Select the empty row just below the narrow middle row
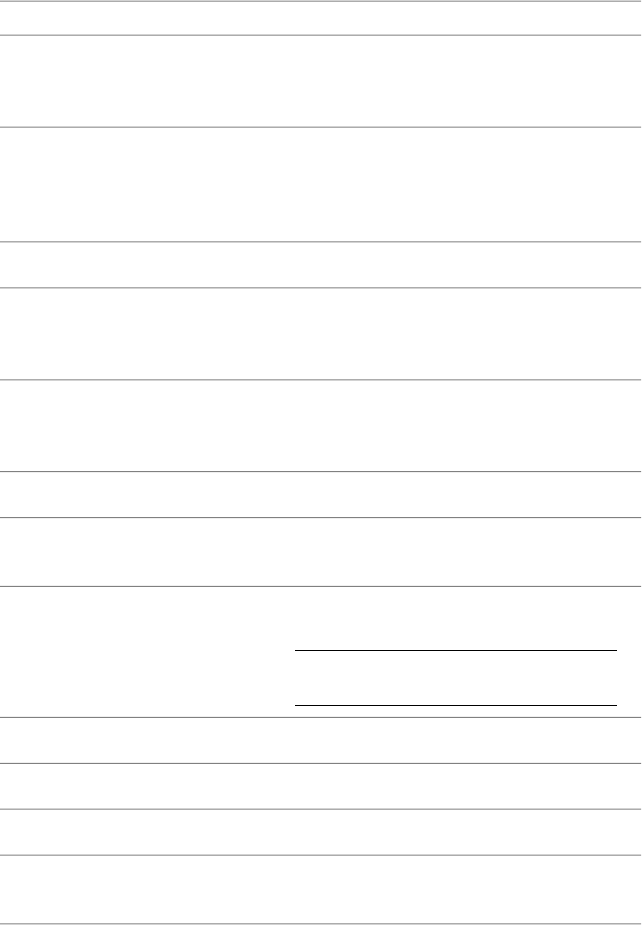642x925 pixels. point(321,334)
